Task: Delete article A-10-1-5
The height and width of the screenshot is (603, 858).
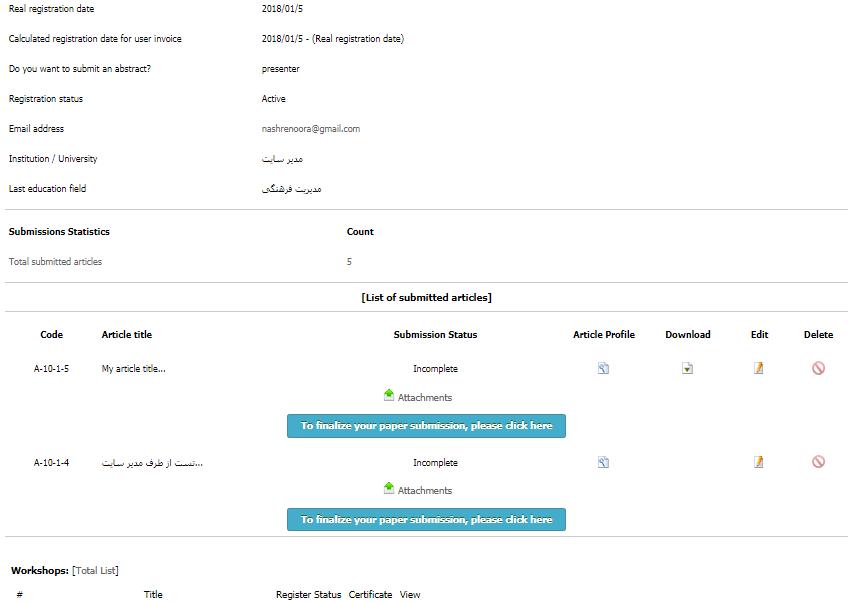Action: coord(818,369)
